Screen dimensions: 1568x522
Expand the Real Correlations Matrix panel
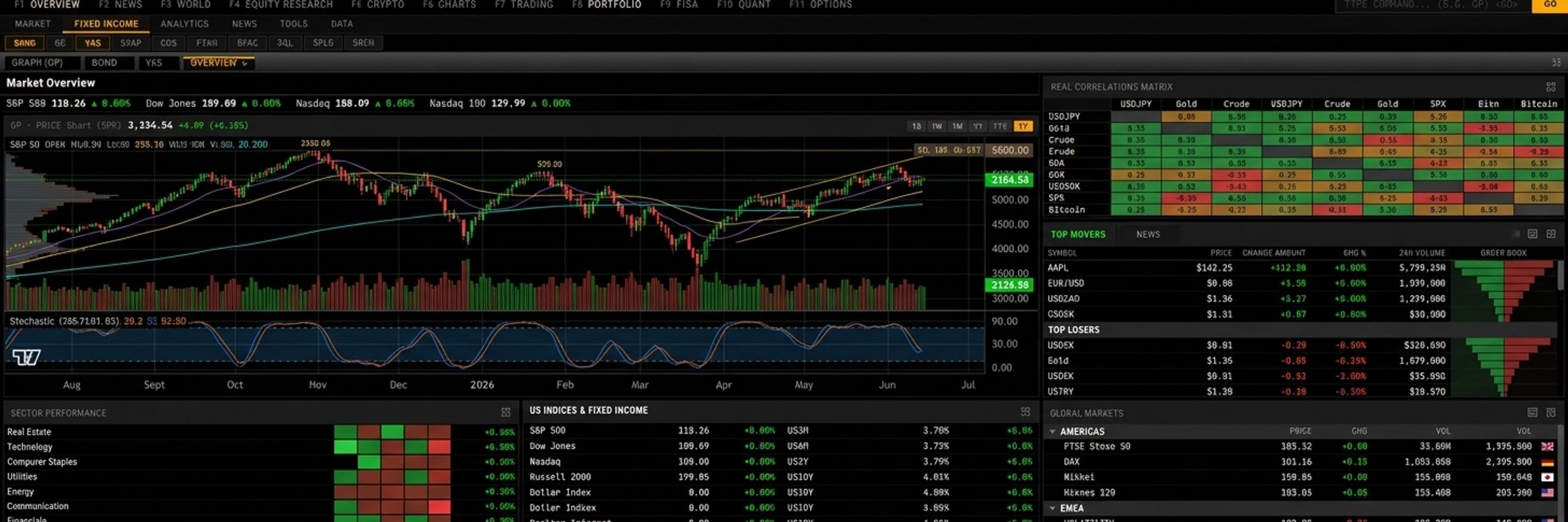point(1550,87)
